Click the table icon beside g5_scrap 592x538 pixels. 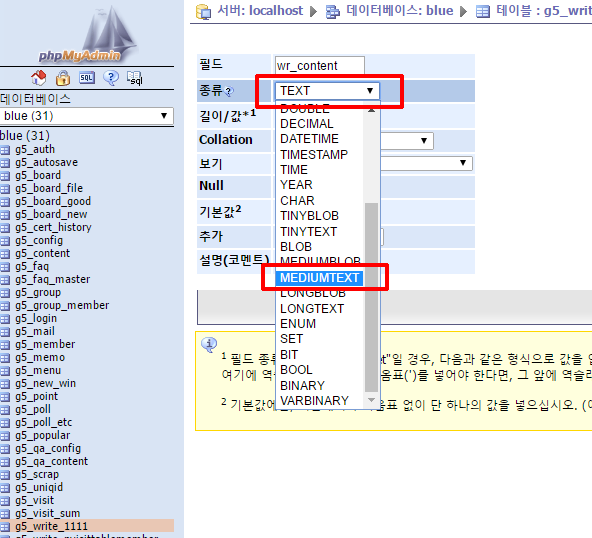click(x=5, y=475)
